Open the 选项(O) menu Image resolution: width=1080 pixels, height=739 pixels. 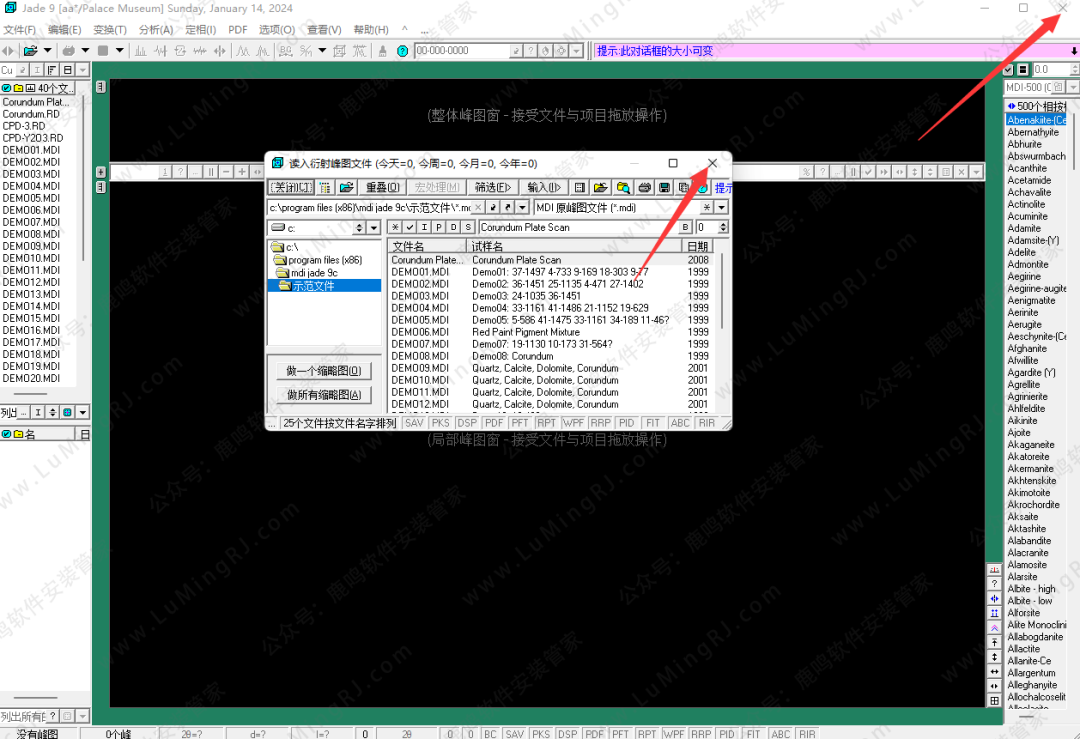(x=276, y=29)
